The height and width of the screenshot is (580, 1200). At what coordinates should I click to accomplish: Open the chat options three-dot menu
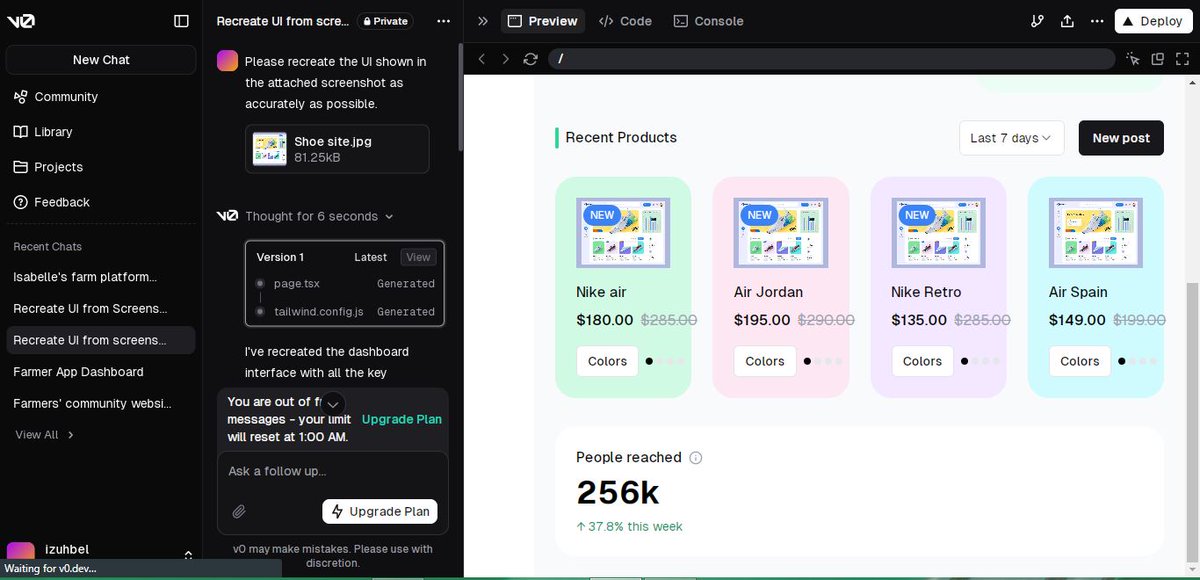pos(443,21)
